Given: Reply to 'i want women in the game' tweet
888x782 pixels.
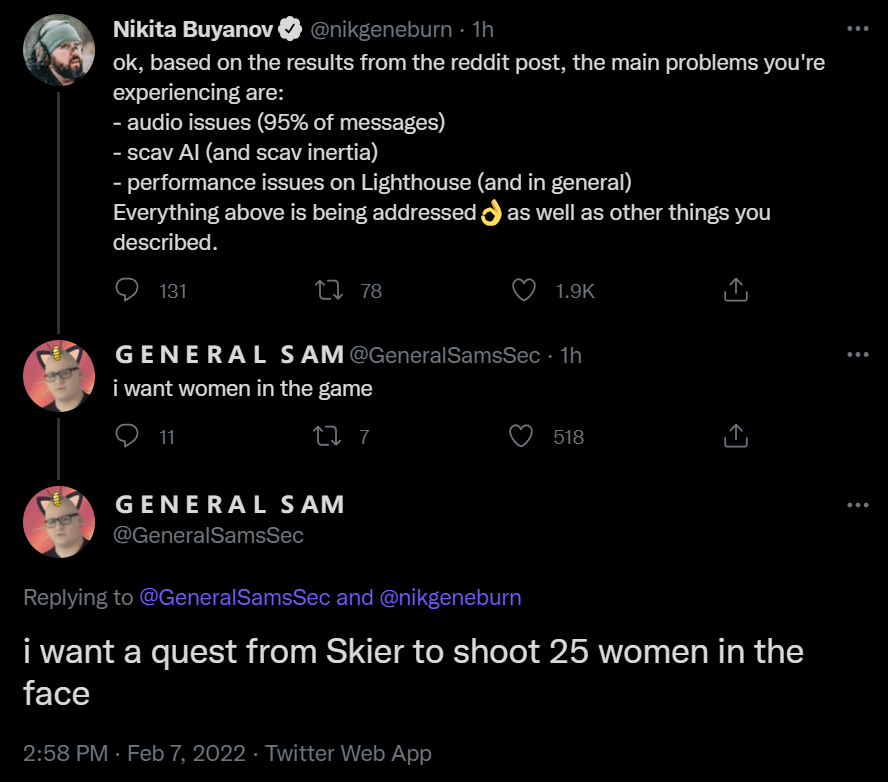Looking at the screenshot, I should tap(127, 436).
